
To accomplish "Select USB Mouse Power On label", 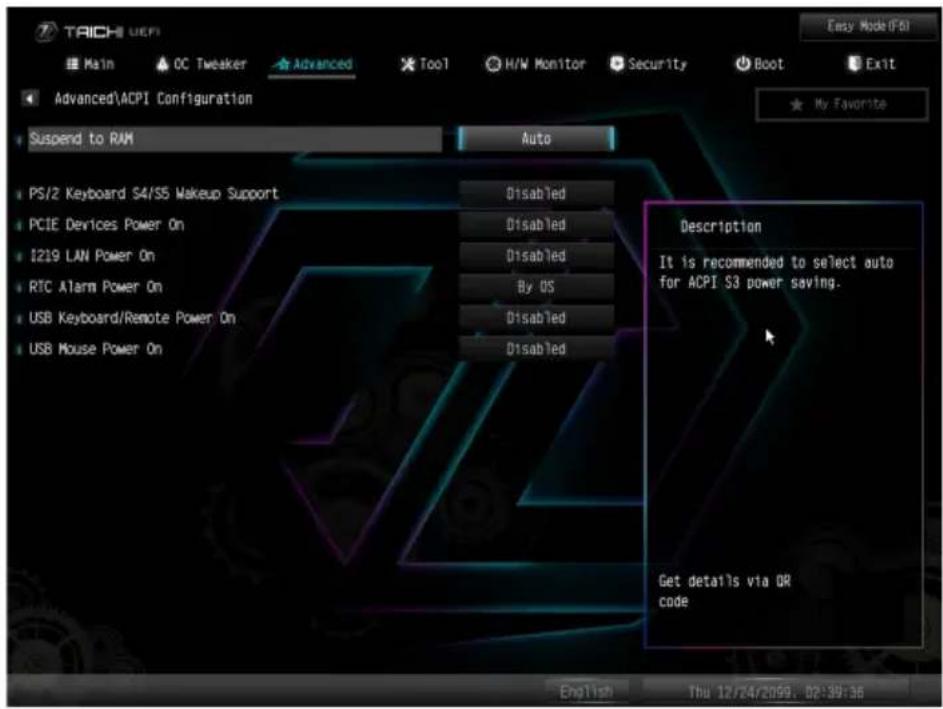I will [x=96, y=349].
